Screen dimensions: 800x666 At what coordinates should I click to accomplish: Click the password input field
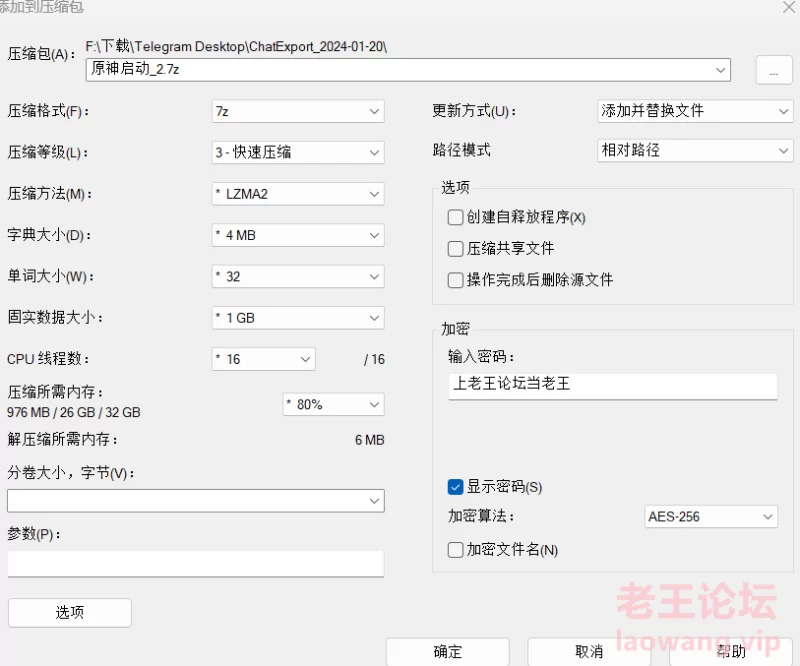coord(613,386)
